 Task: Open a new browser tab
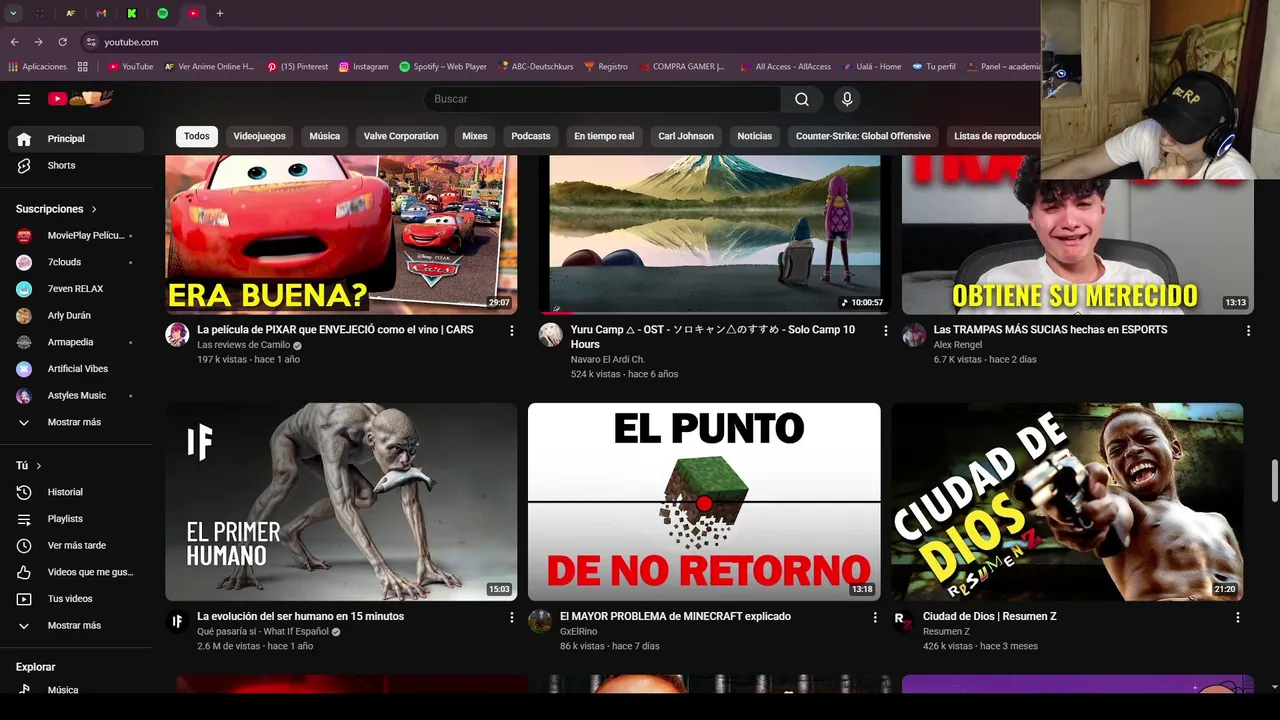click(x=220, y=13)
